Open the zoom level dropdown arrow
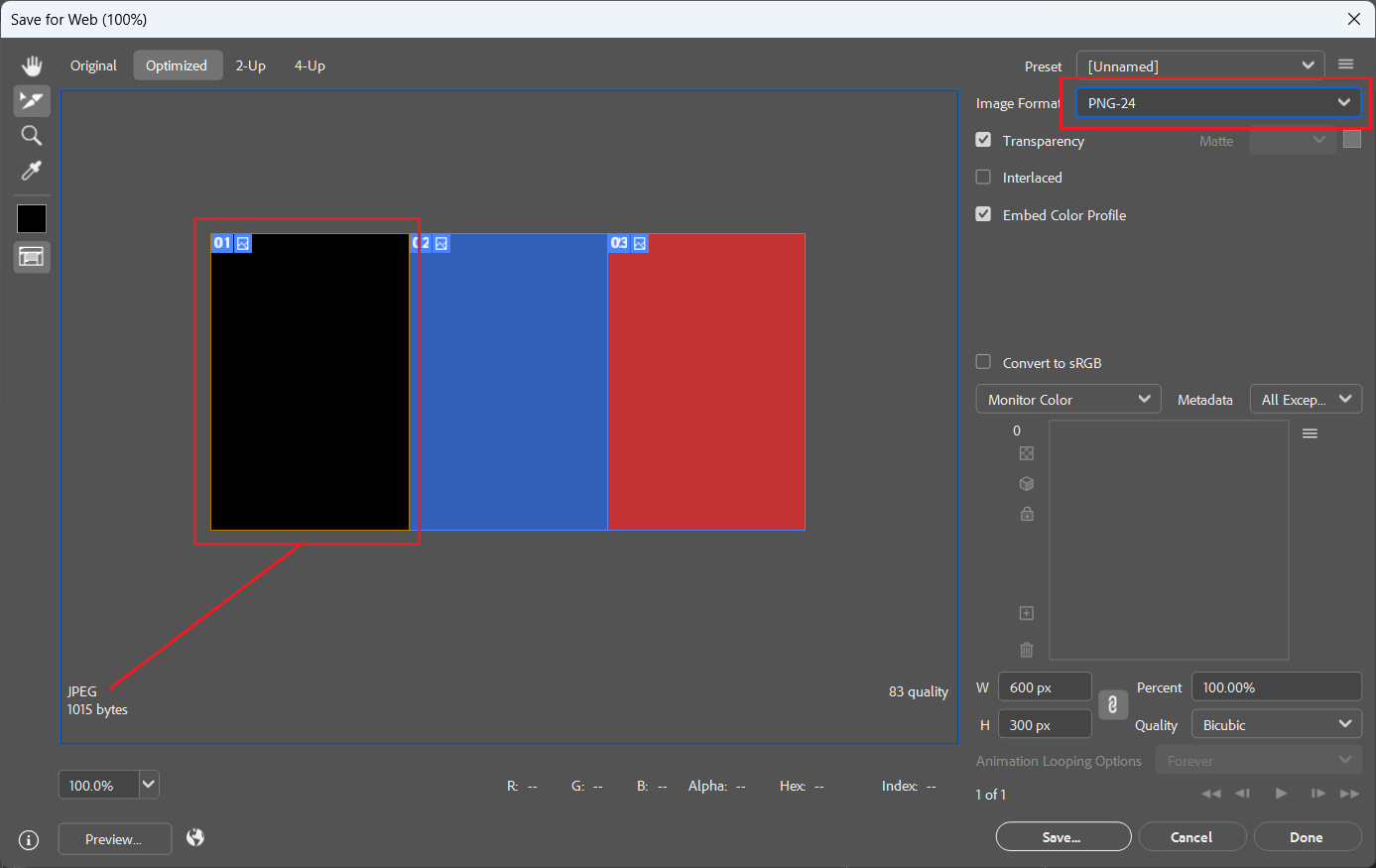 point(149,785)
